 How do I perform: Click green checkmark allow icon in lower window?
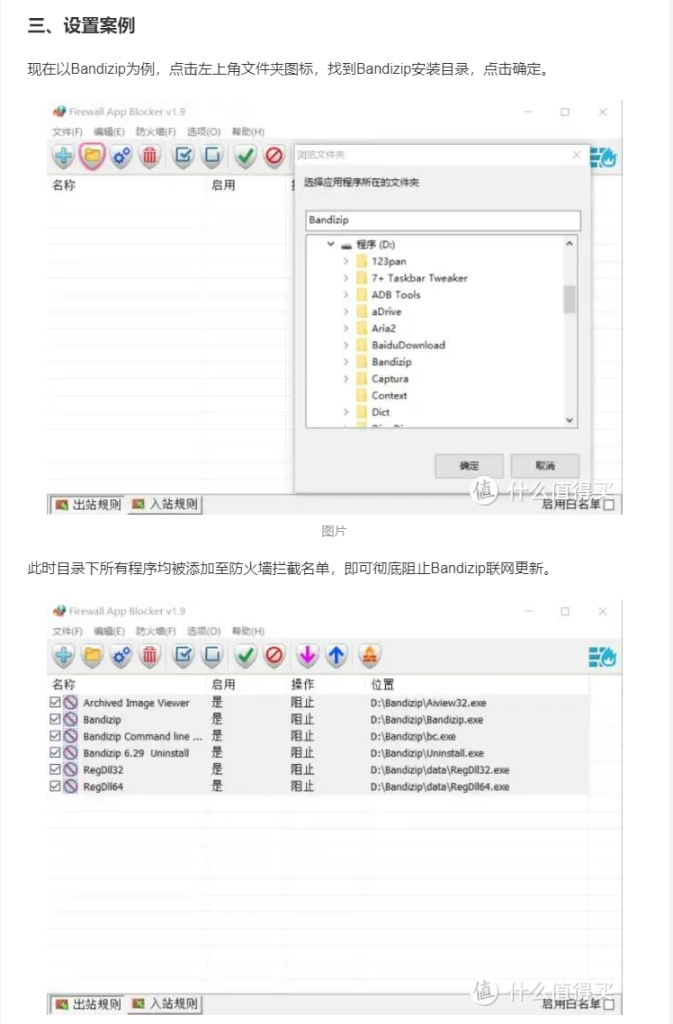click(244, 656)
